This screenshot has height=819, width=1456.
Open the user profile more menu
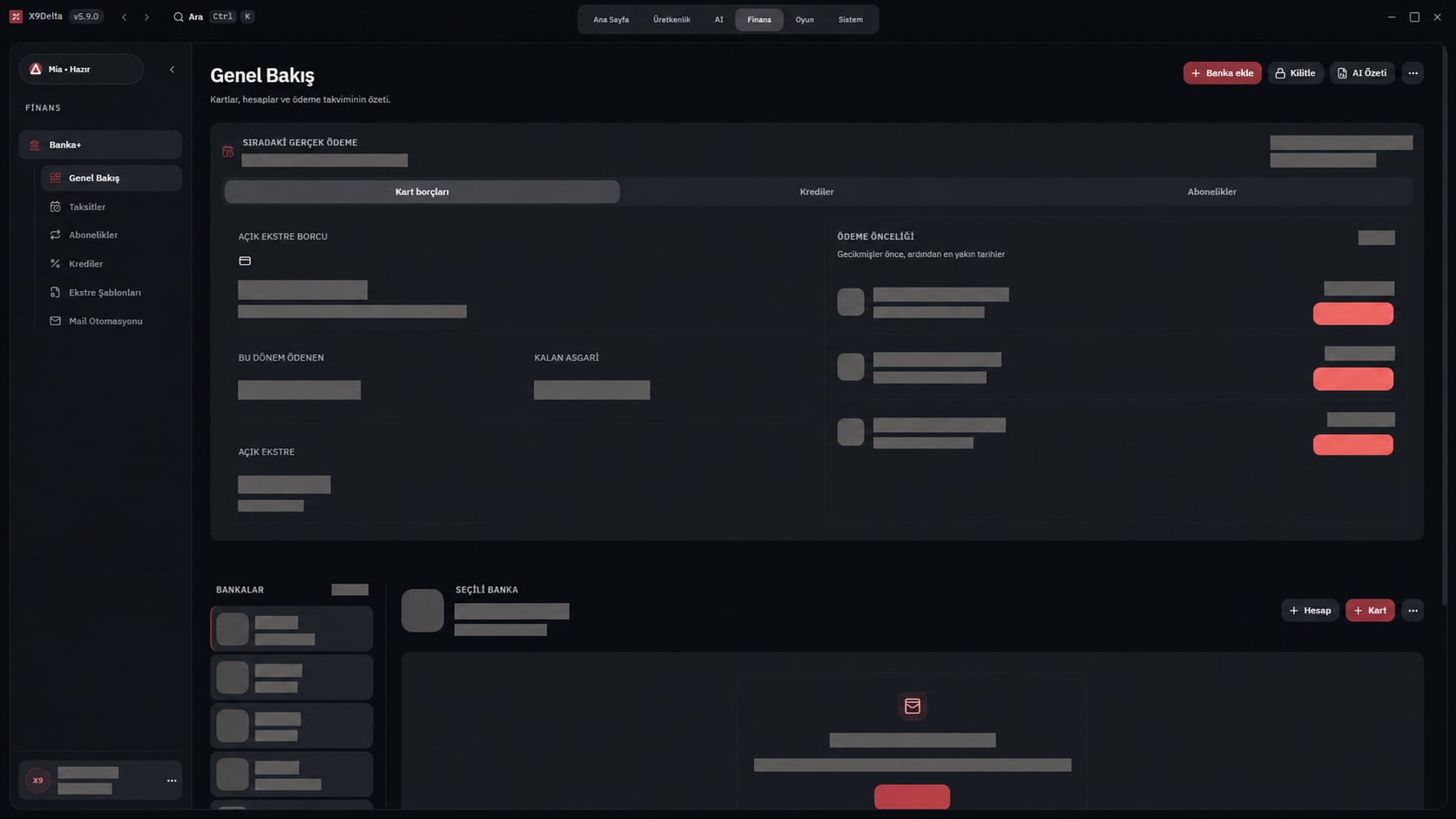point(172,781)
